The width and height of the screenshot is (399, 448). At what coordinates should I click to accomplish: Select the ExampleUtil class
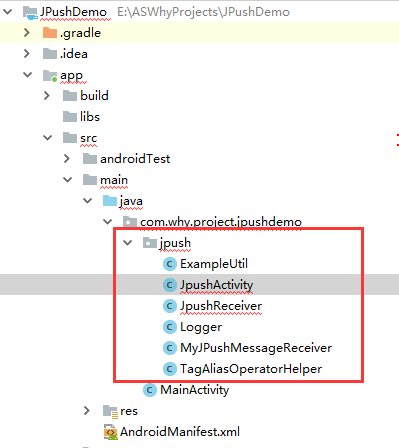[x=214, y=264]
